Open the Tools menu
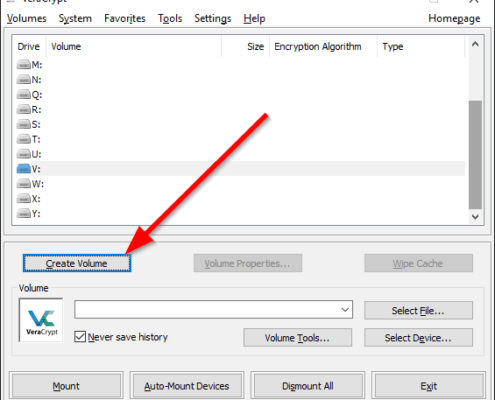This screenshot has width=495, height=400. 170,18
